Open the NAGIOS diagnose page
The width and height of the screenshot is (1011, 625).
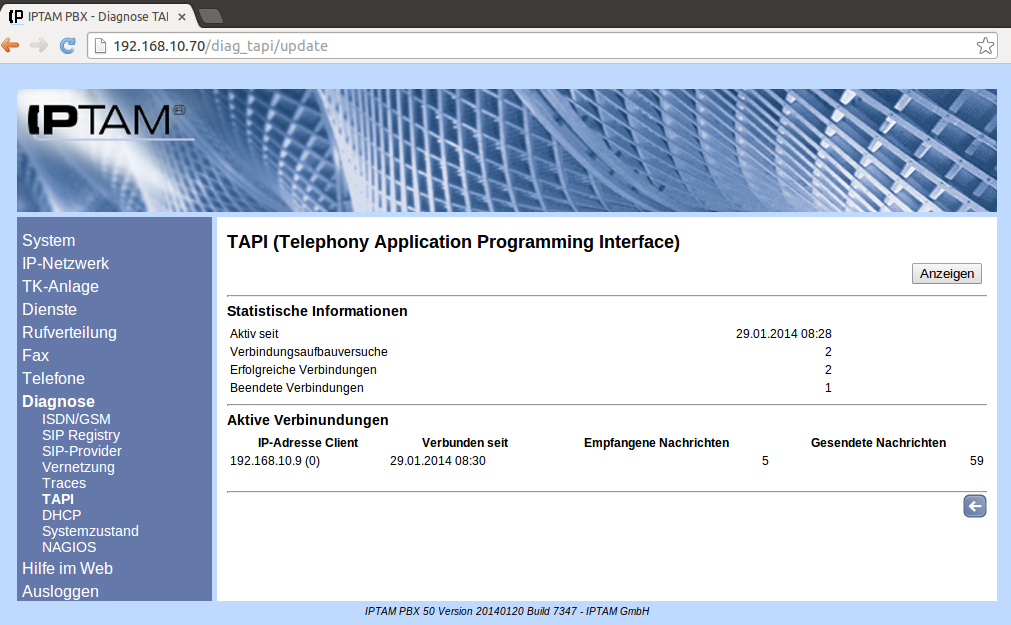pyautogui.click(x=69, y=547)
